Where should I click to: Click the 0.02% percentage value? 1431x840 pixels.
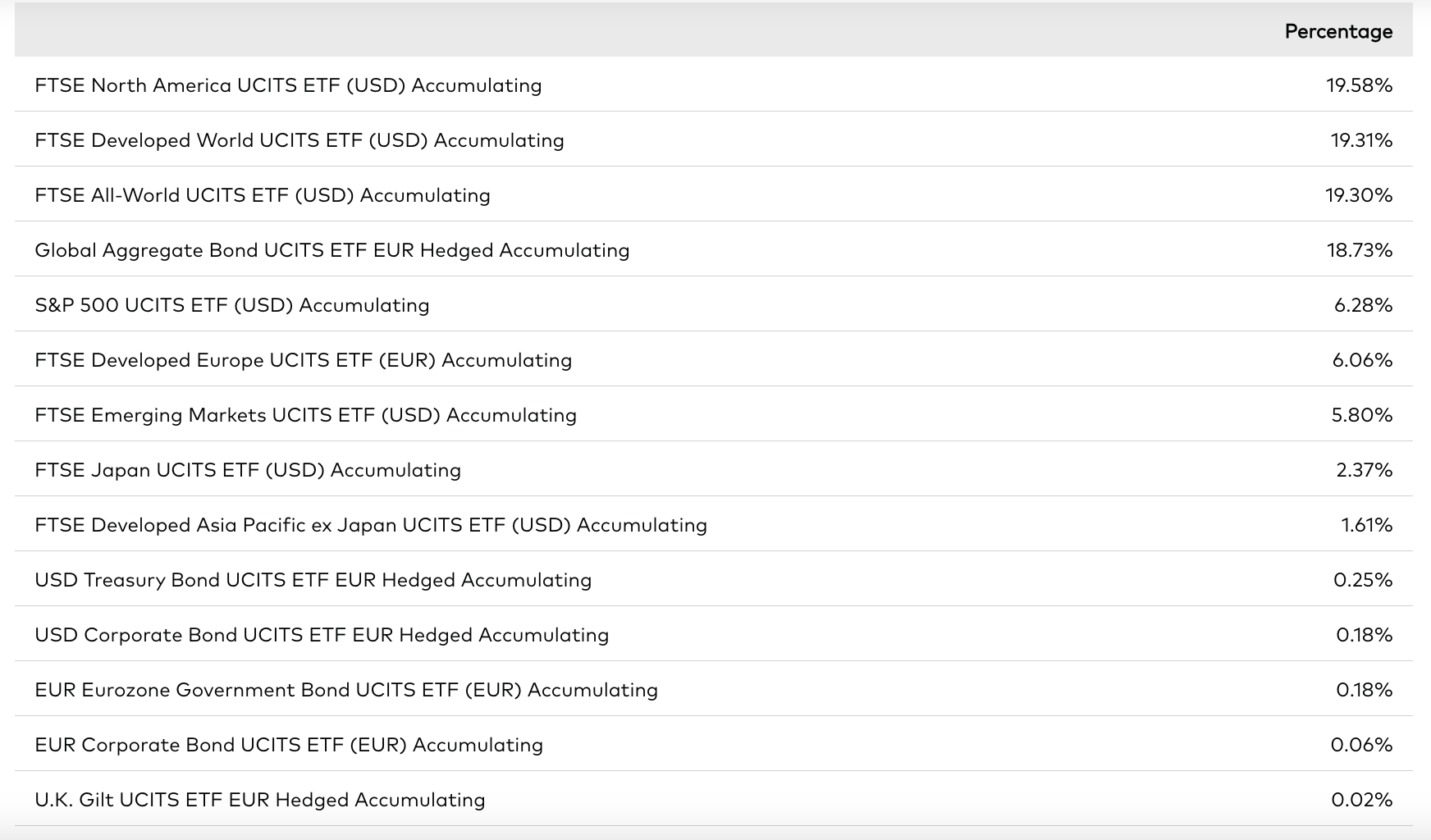click(x=1362, y=800)
